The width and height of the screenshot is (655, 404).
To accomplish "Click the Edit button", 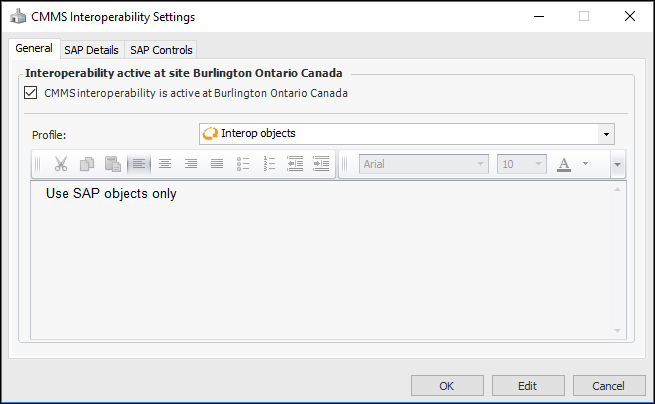I will point(528,386).
